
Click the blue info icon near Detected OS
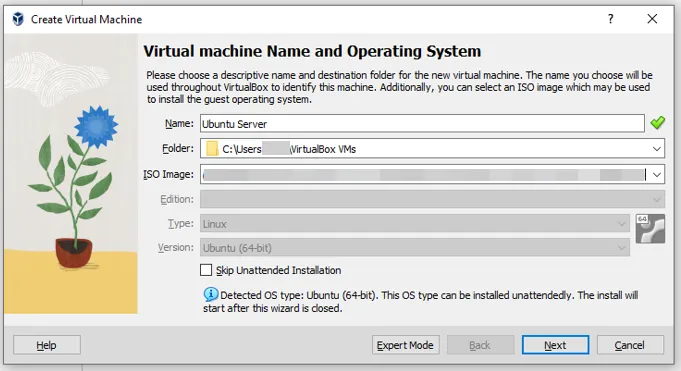(x=211, y=295)
